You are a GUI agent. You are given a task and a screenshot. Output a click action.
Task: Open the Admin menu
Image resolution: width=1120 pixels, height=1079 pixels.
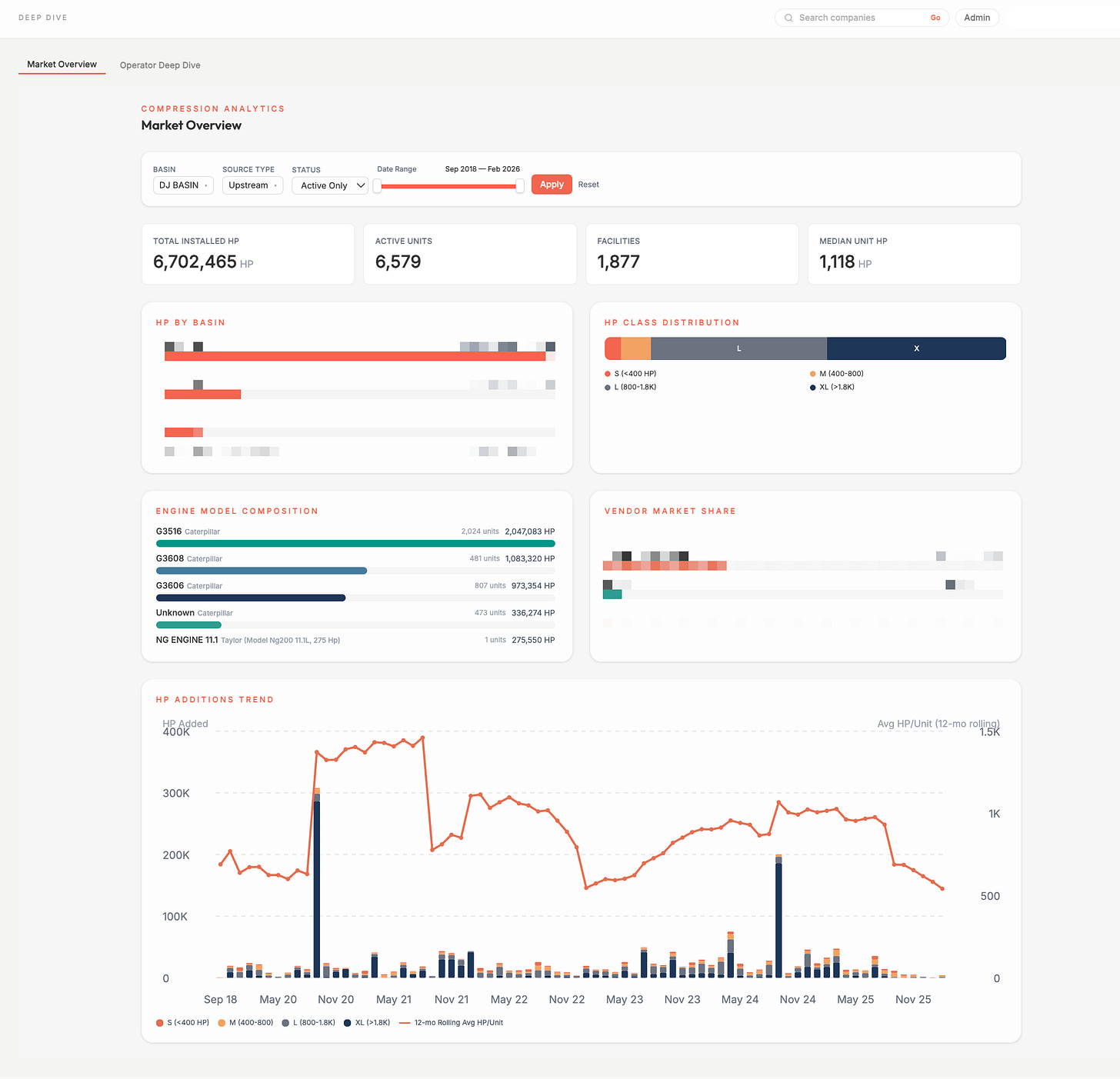point(977,18)
